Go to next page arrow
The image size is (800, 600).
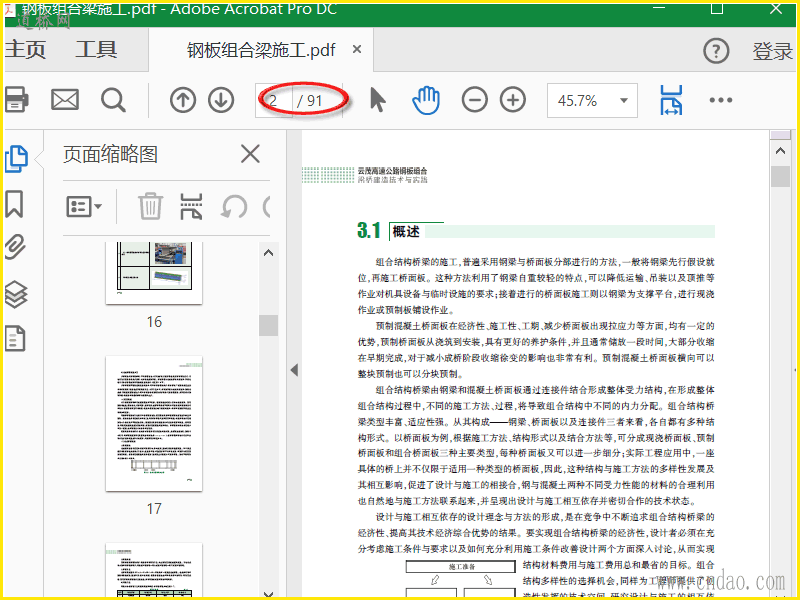pos(221,100)
